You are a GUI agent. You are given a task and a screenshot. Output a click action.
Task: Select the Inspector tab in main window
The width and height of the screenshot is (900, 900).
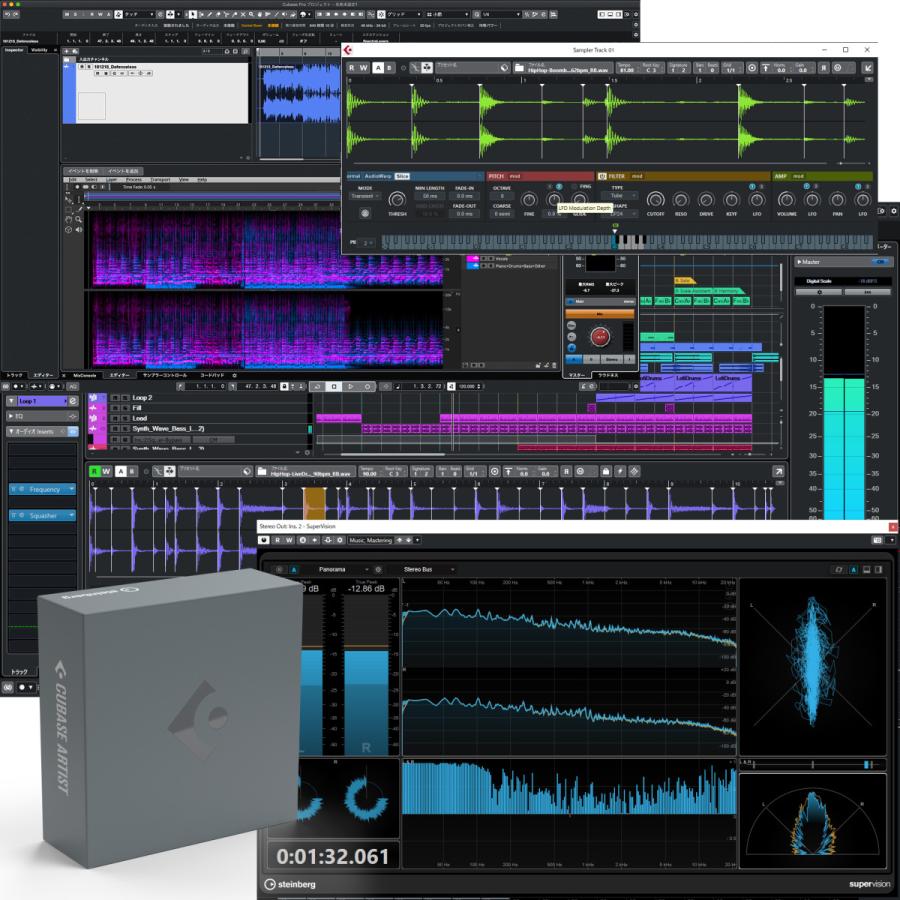14,50
